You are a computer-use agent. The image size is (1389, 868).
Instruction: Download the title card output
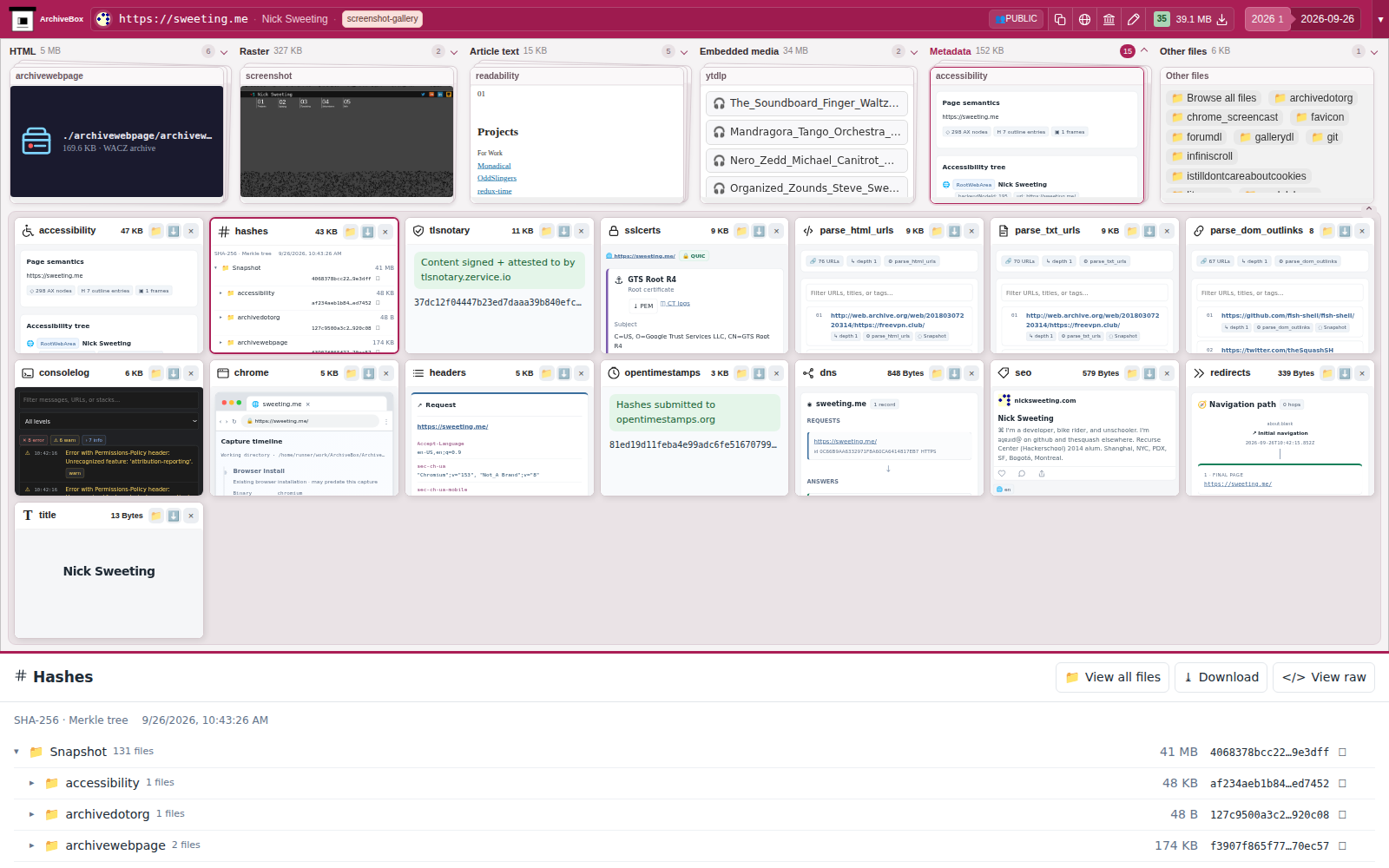pos(174,516)
